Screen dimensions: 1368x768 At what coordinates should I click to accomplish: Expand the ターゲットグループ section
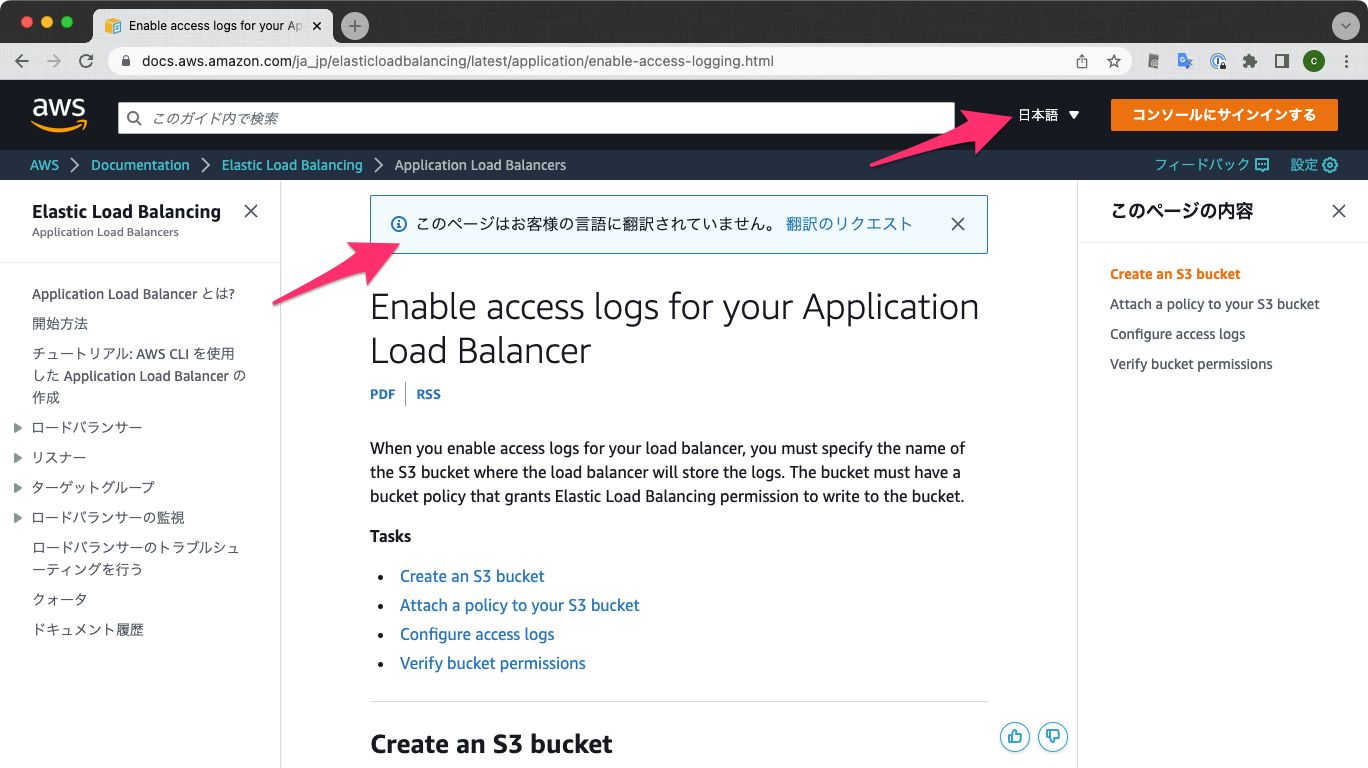click(18, 488)
